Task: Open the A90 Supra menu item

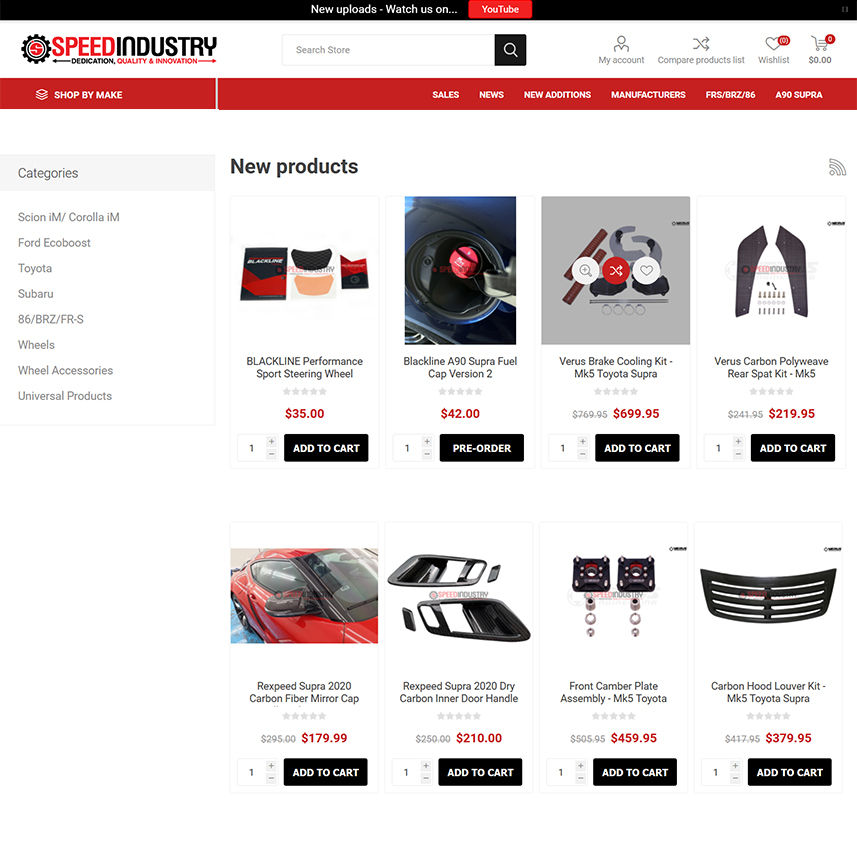Action: (799, 95)
